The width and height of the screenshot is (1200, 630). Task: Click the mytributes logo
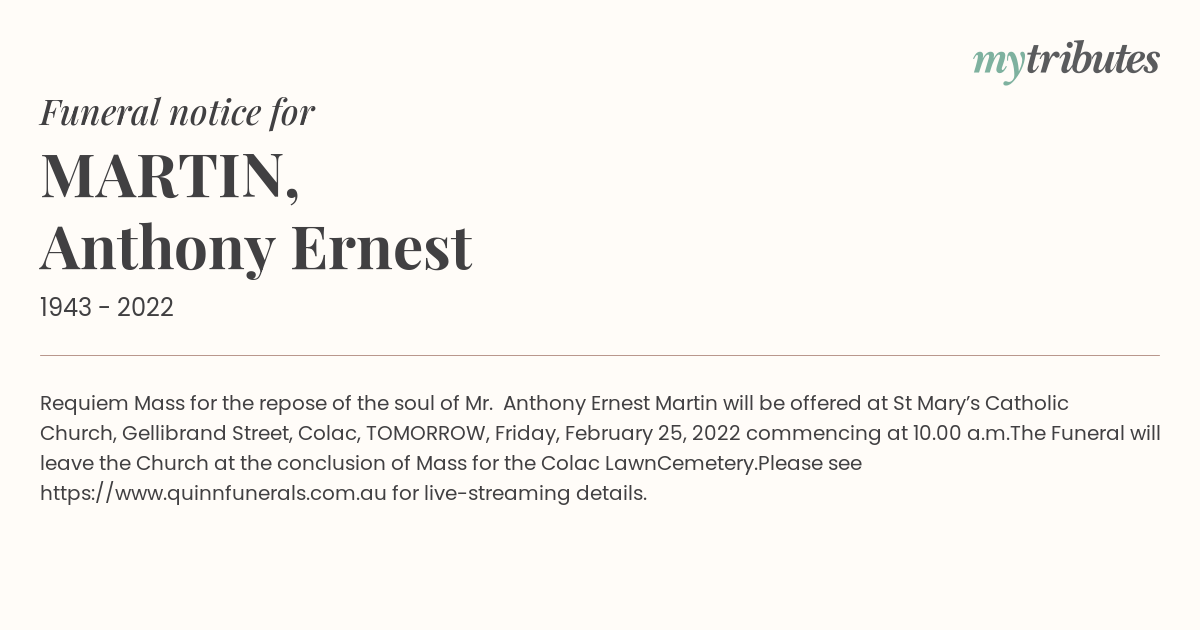coord(1066,61)
